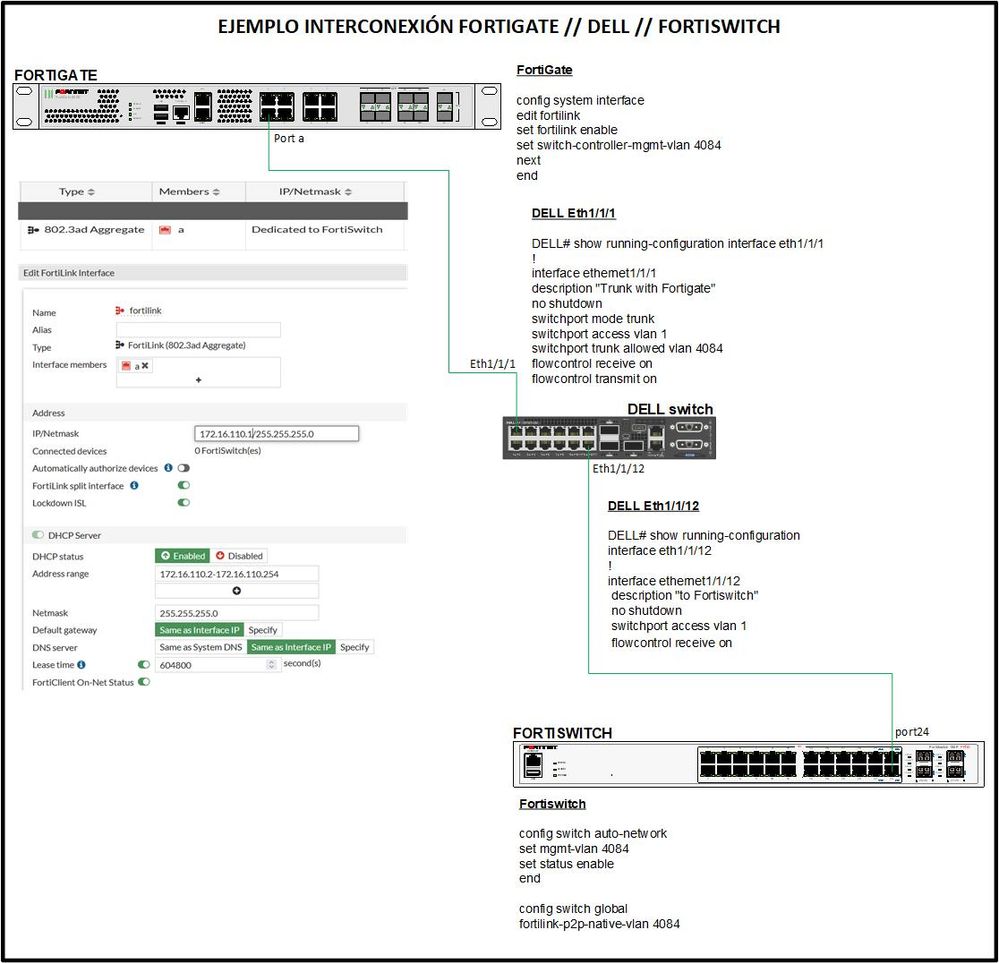Click the DHCP address range field
This screenshot has height=963, width=999.
tap(237, 574)
